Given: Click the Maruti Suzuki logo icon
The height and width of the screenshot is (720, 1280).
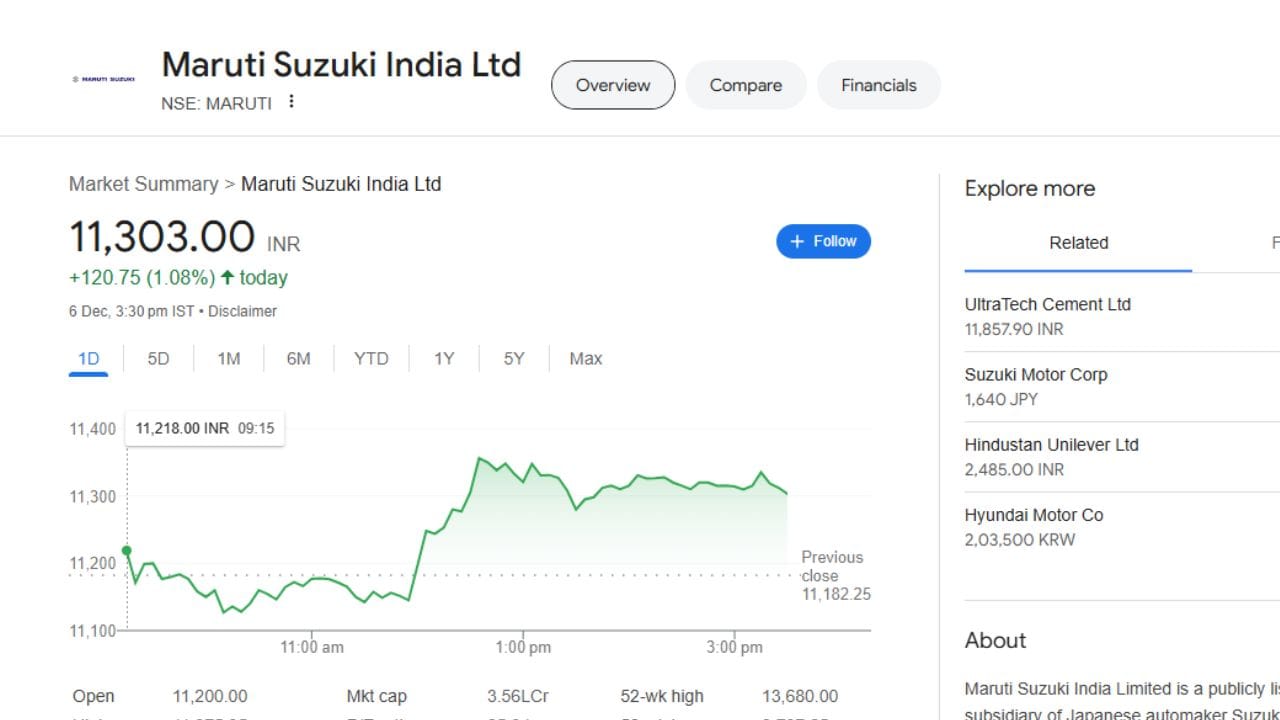Looking at the screenshot, I should click(x=103, y=79).
